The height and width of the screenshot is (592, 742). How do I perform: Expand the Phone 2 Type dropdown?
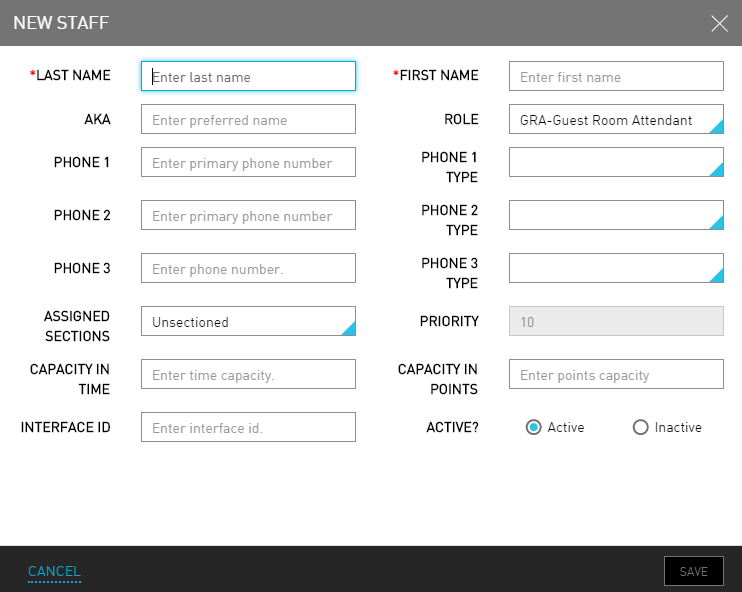[616, 215]
